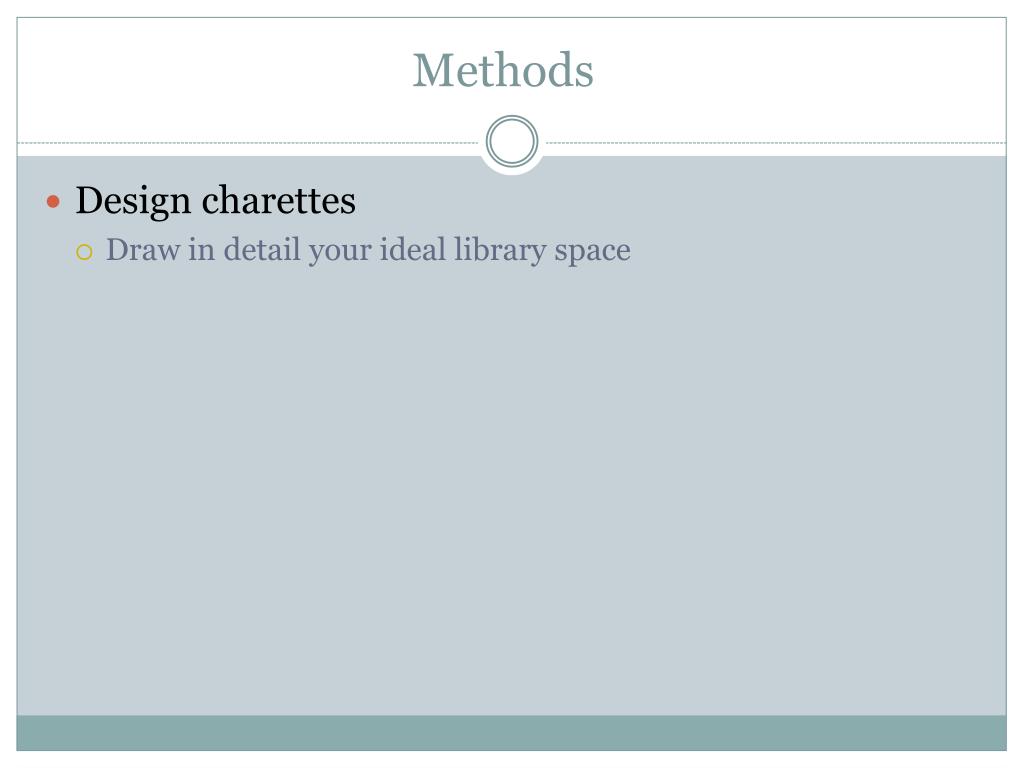Screen dimensions: 1024x768
Task: Select the hollow yellow bullet before Draw
Action: click(x=84, y=252)
